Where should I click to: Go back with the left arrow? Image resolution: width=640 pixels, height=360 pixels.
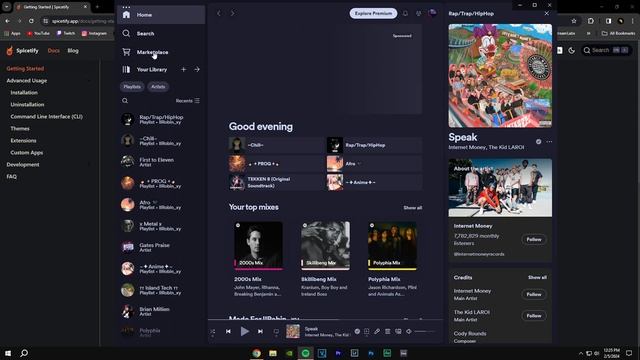(x=219, y=13)
